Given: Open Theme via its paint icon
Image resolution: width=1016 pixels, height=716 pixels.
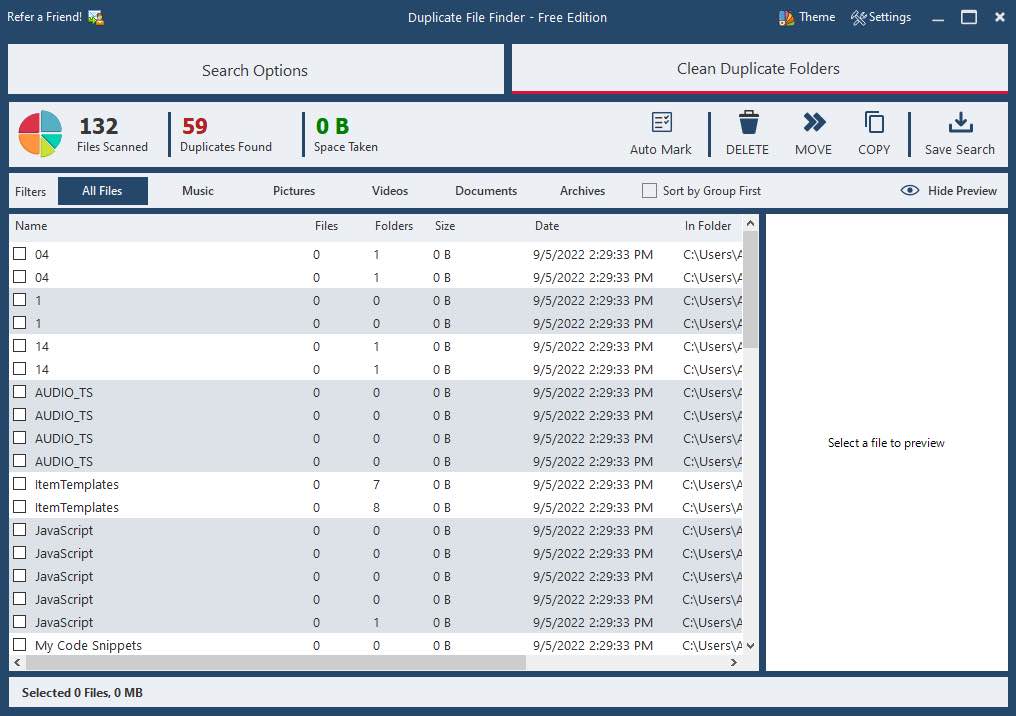Looking at the screenshot, I should 786,17.
